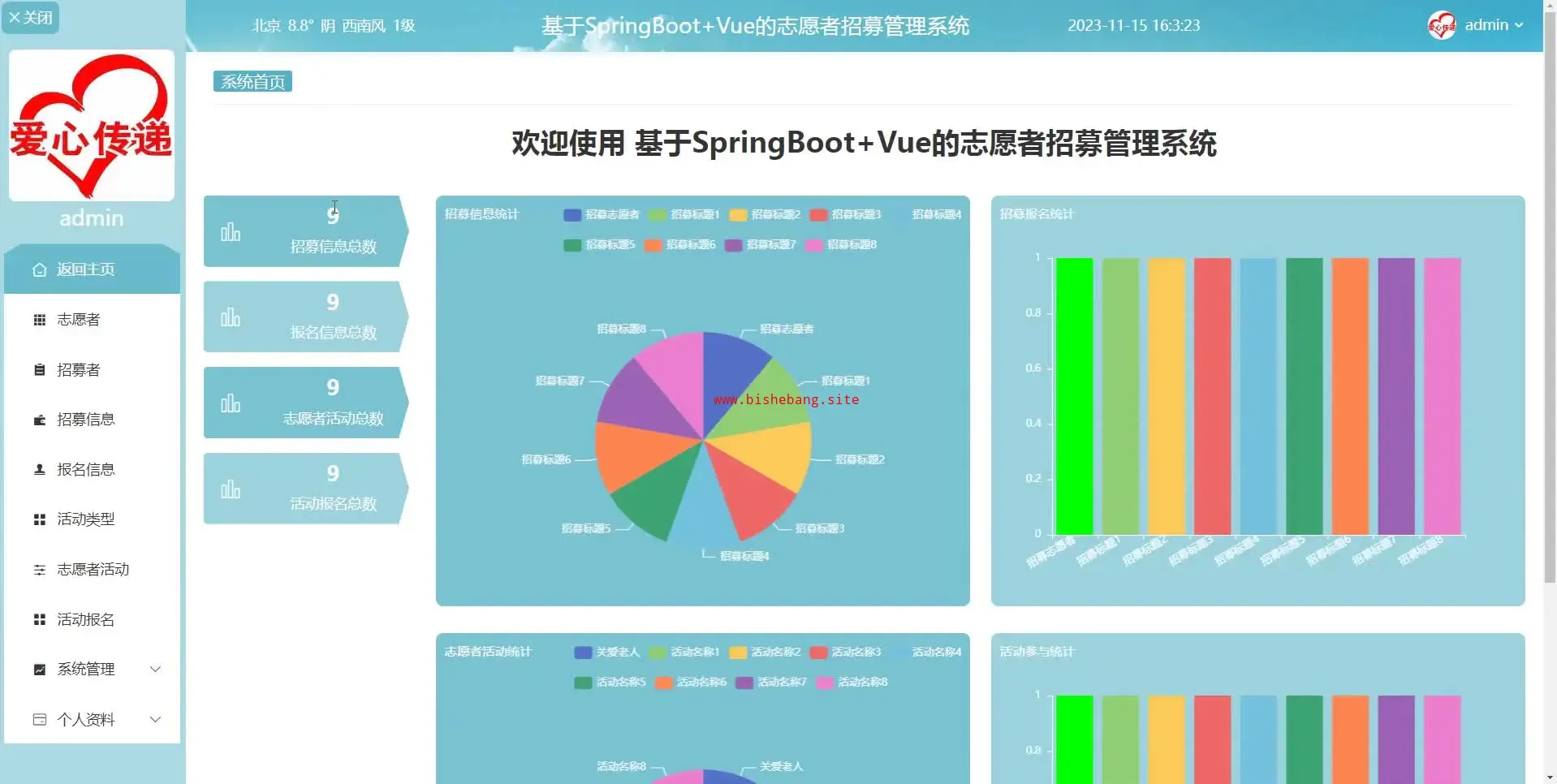
Task: Click the four-squares icon beside 活动类型
Action: click(x=39, y=519)
